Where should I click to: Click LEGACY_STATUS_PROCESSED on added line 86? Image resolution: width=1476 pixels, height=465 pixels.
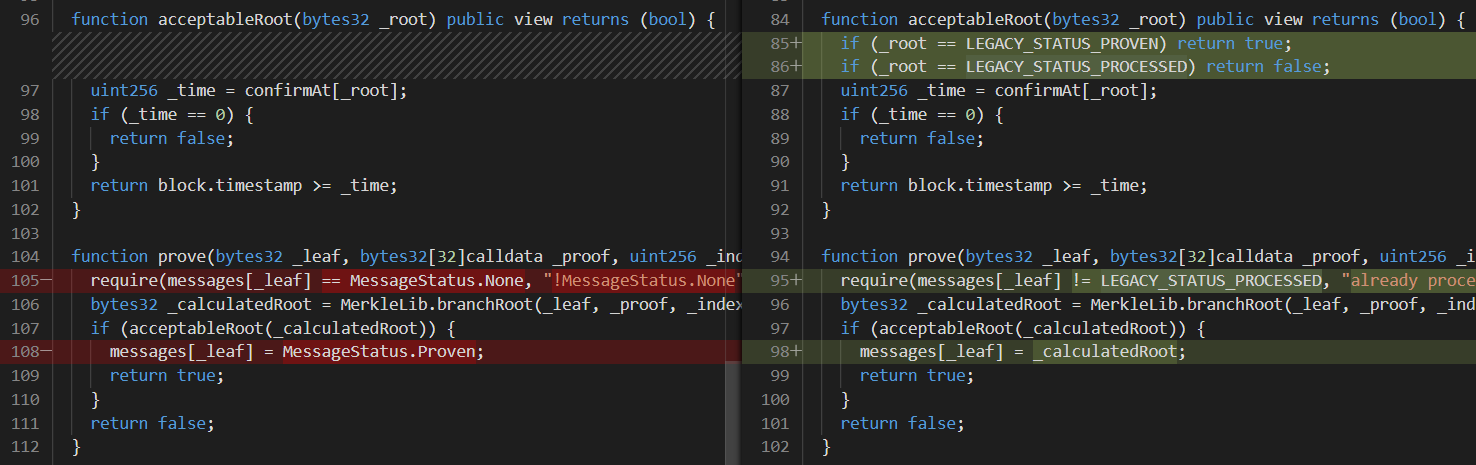coord(1082,67)
